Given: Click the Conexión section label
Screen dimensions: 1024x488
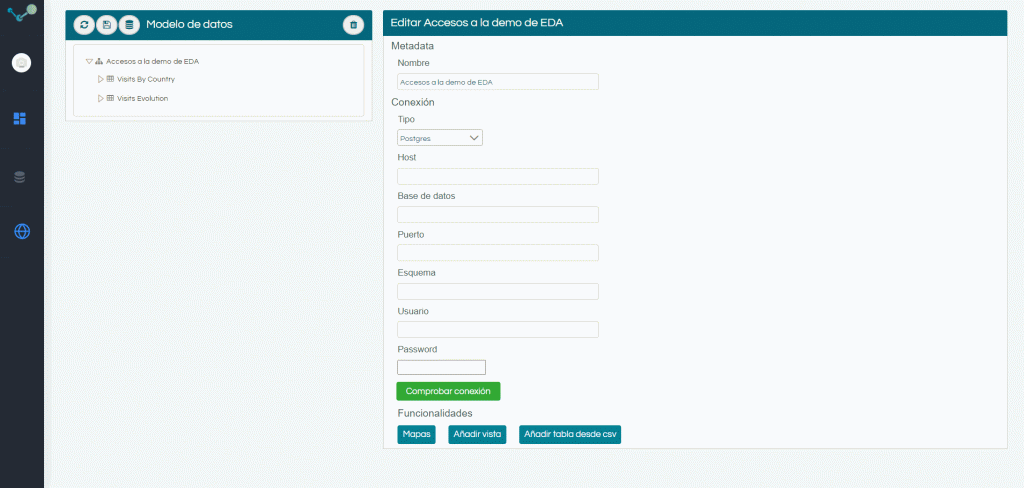Looking at the screenshot, I should tap(413, 103).
